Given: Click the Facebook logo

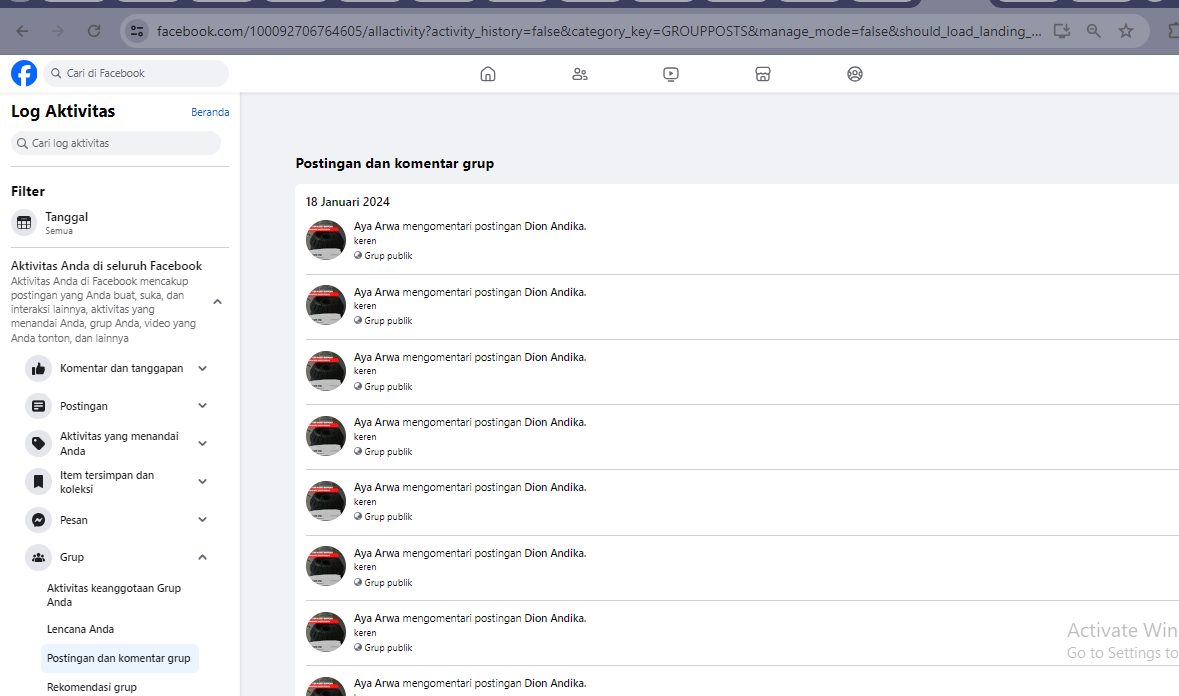Looking at the screenshot, I should 24,73.
